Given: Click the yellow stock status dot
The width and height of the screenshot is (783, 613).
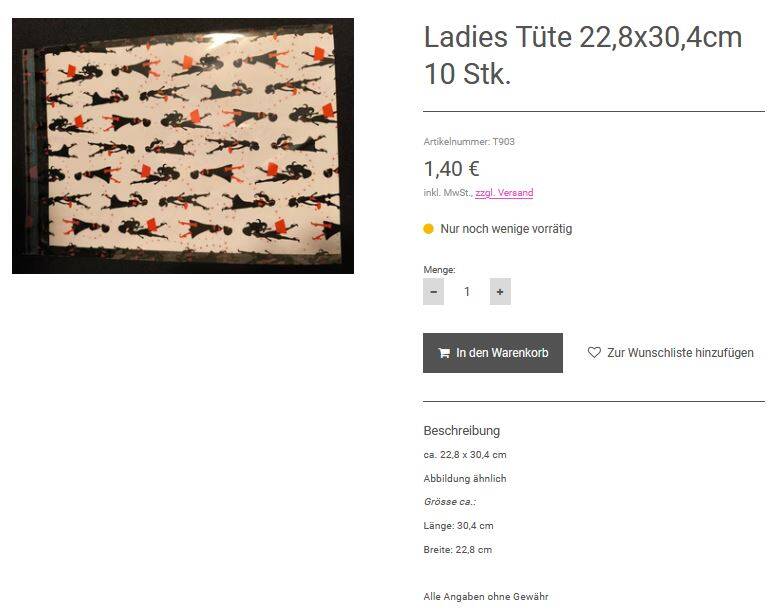Looking at the screenshot, I should tap(428, 229).
